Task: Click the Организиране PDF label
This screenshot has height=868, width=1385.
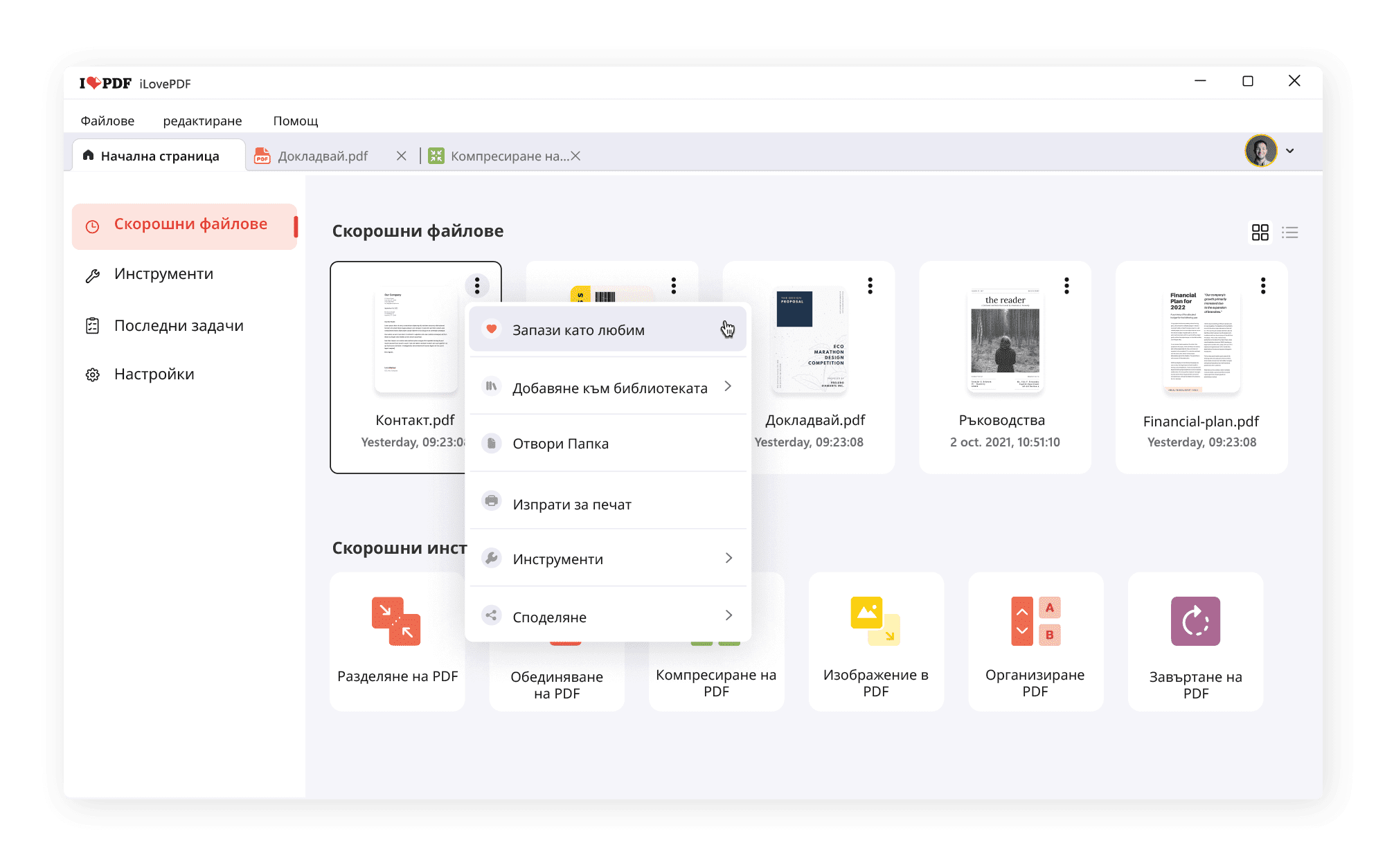Action: (x=1035, y=683)
